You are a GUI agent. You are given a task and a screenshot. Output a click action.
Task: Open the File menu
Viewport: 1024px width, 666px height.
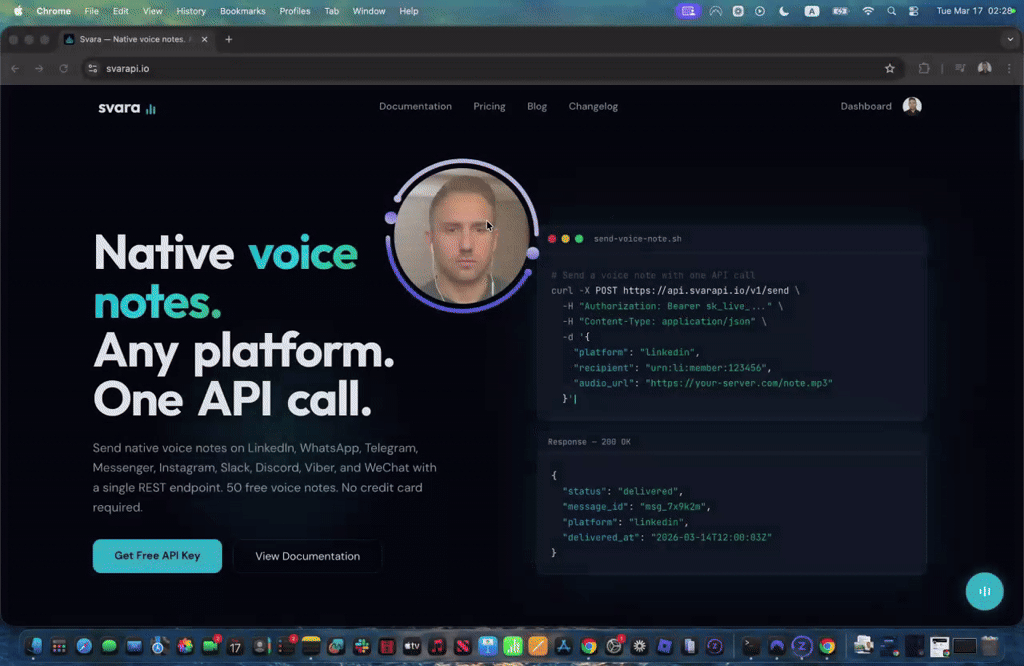click(x=91, y=11)
